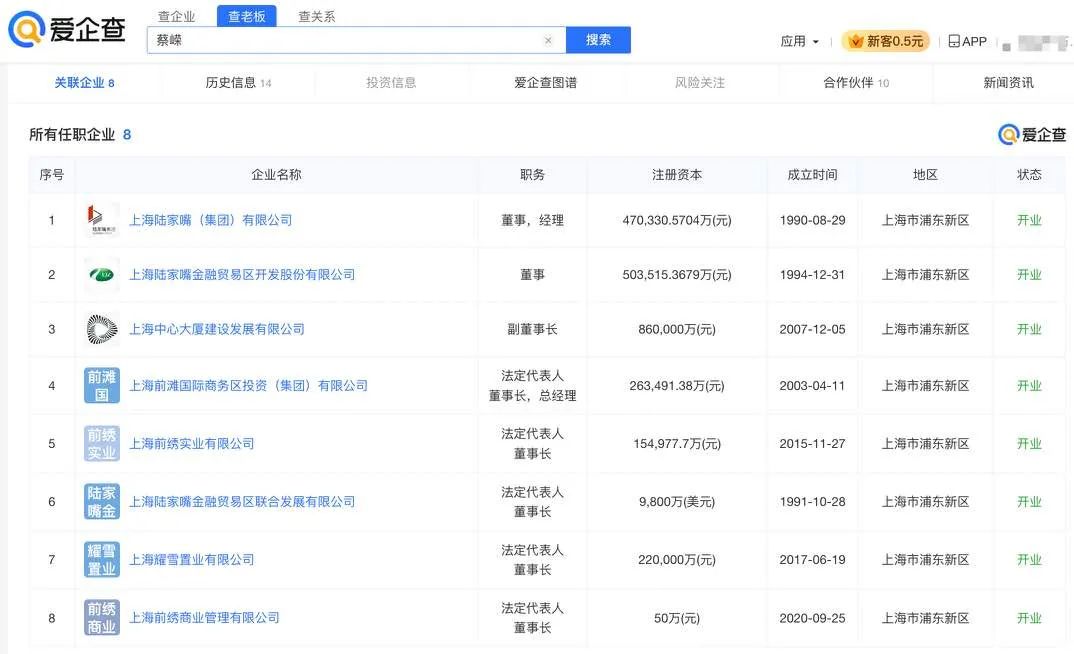Open 上海陆家嘴金融贸易区联合发展有限公司 link
Image resolution: width=1074 pixels, height=654 pixels.
point(242,502)
